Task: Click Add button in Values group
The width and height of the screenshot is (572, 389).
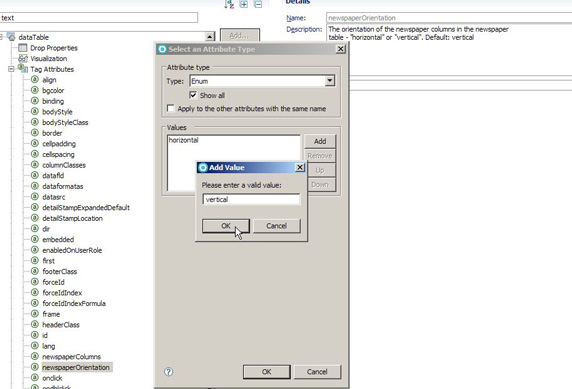Action: pyautogui.click(x=320, y=141)
